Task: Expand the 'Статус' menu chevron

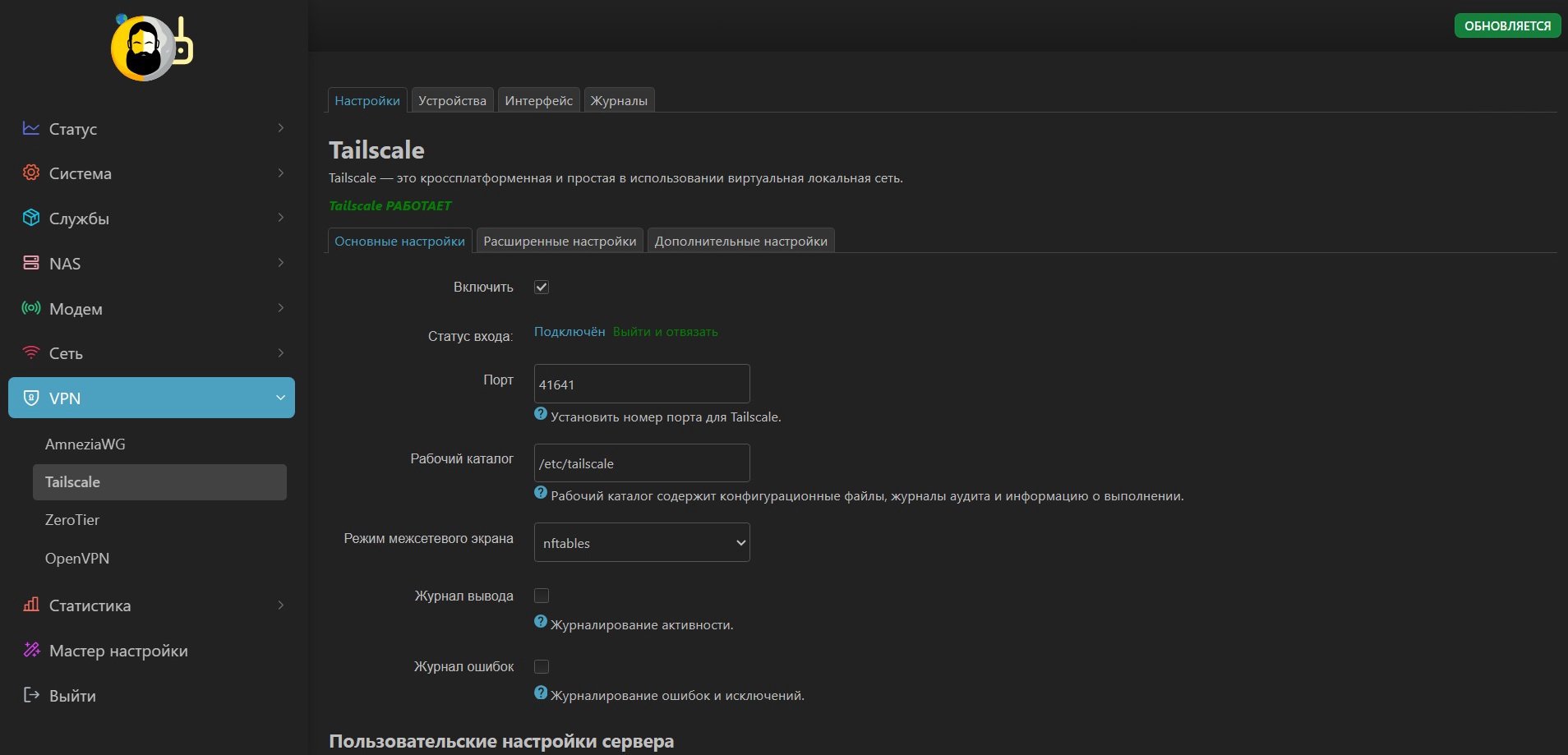Action: coord(281,128)
